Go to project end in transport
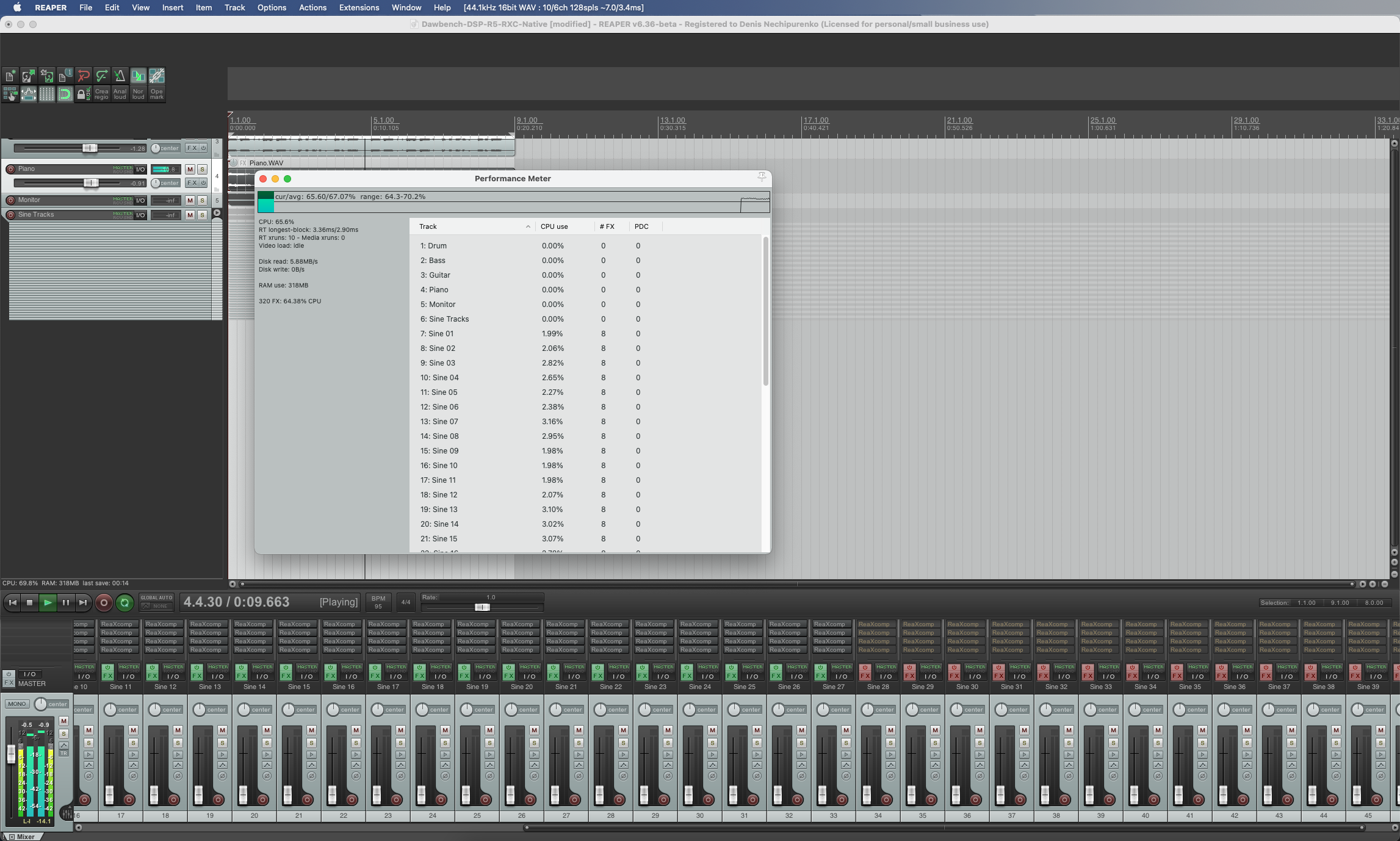Viewport: 1400px width, 841px height. click(83, 602)
